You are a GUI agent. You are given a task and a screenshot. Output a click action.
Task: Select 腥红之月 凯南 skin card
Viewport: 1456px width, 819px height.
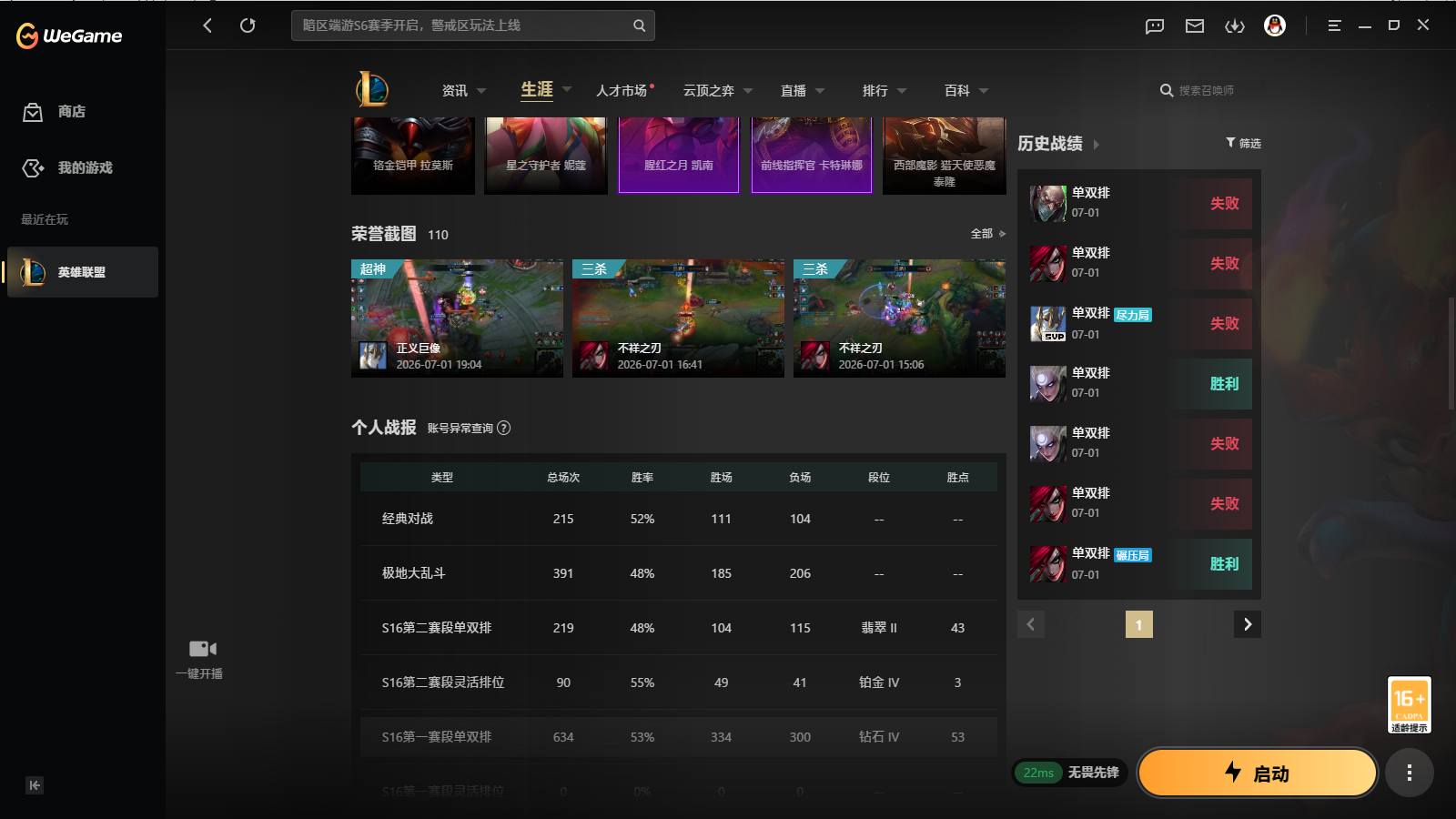coord(679,156)
